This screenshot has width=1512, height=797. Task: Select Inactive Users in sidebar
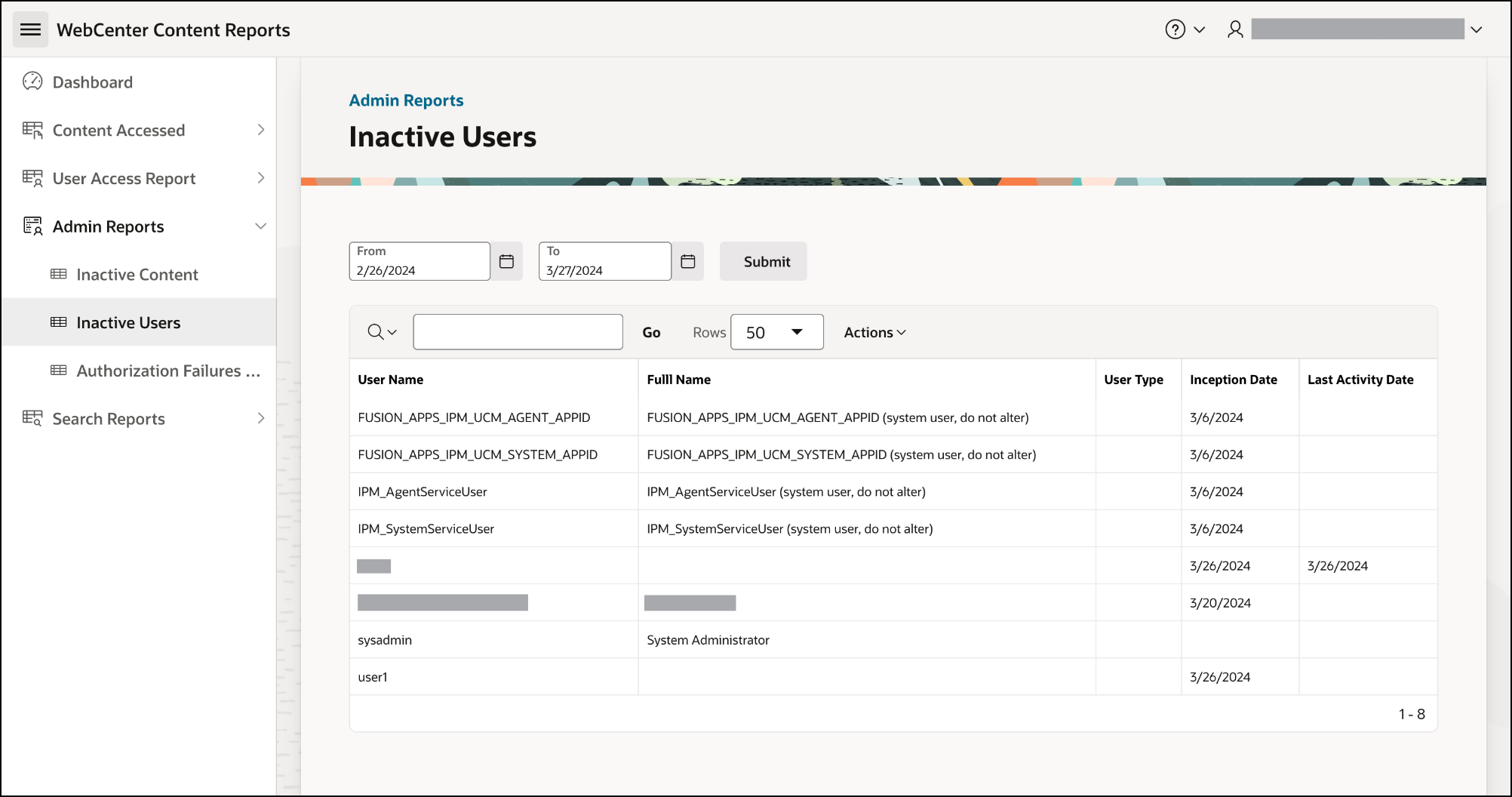point(128,322)
